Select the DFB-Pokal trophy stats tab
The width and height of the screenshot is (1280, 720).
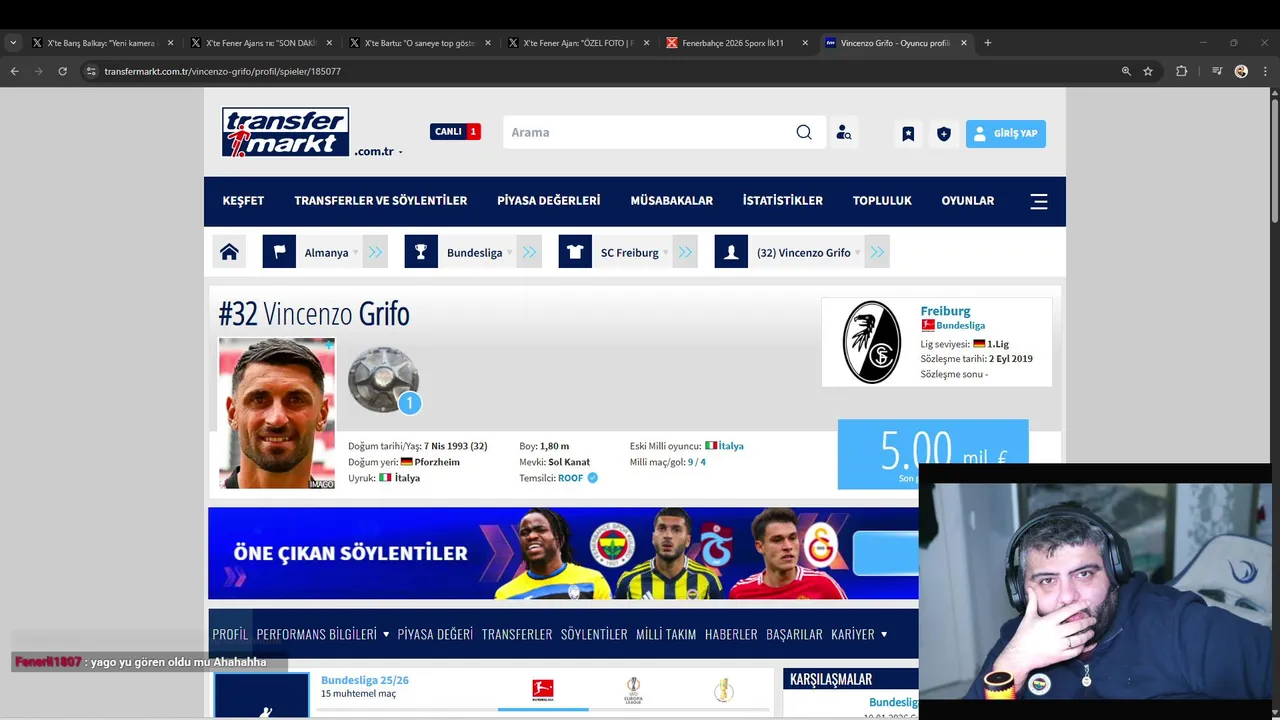[x=724, y=689]
